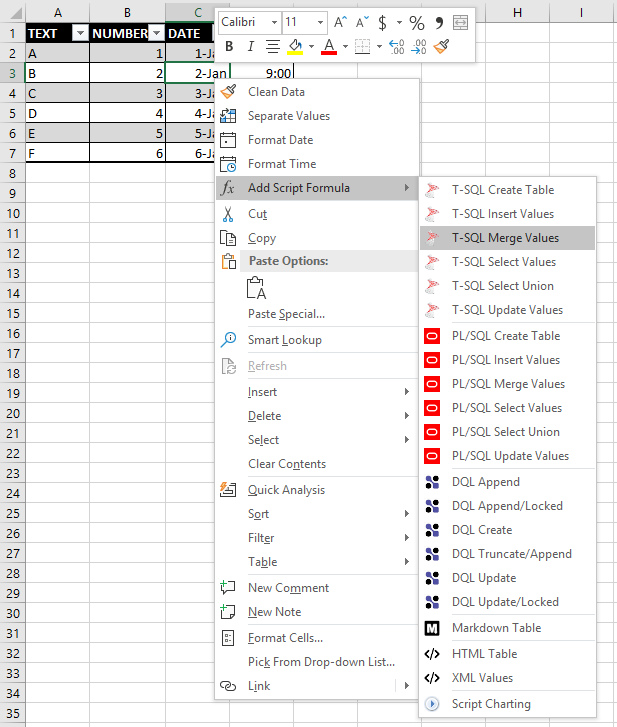
Task: Open Add Script Formula submenu
Action: click(317, 188)
